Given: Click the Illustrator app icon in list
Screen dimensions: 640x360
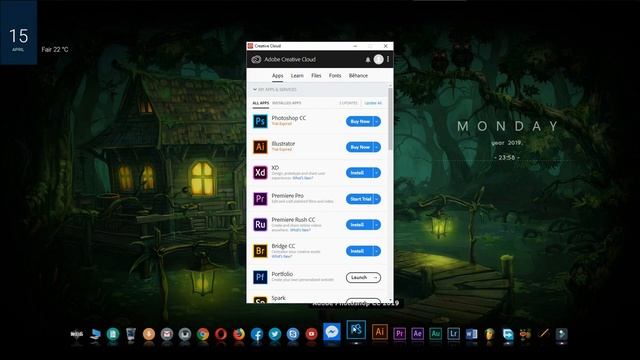Looking at the screenshot, I should [x=260, y=147].
